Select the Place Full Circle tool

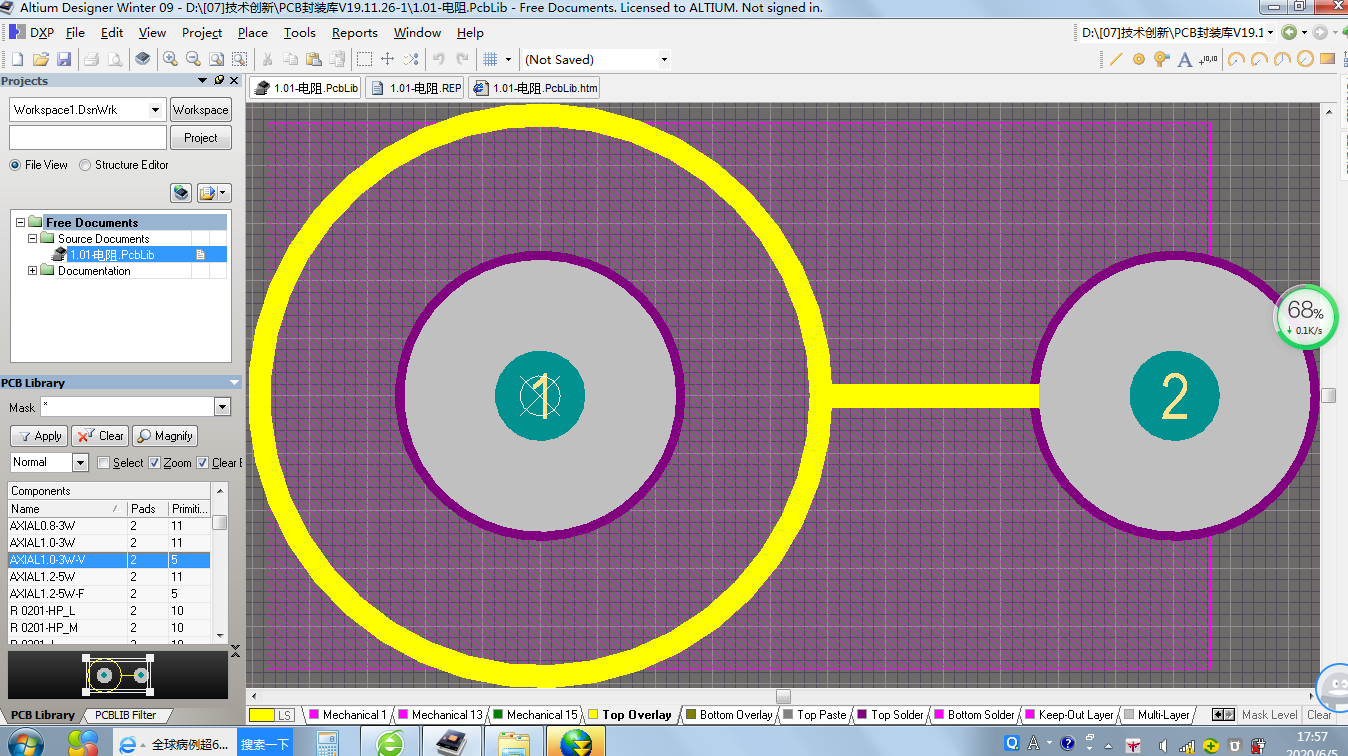pyautogui.click(x=1305, y=60)
